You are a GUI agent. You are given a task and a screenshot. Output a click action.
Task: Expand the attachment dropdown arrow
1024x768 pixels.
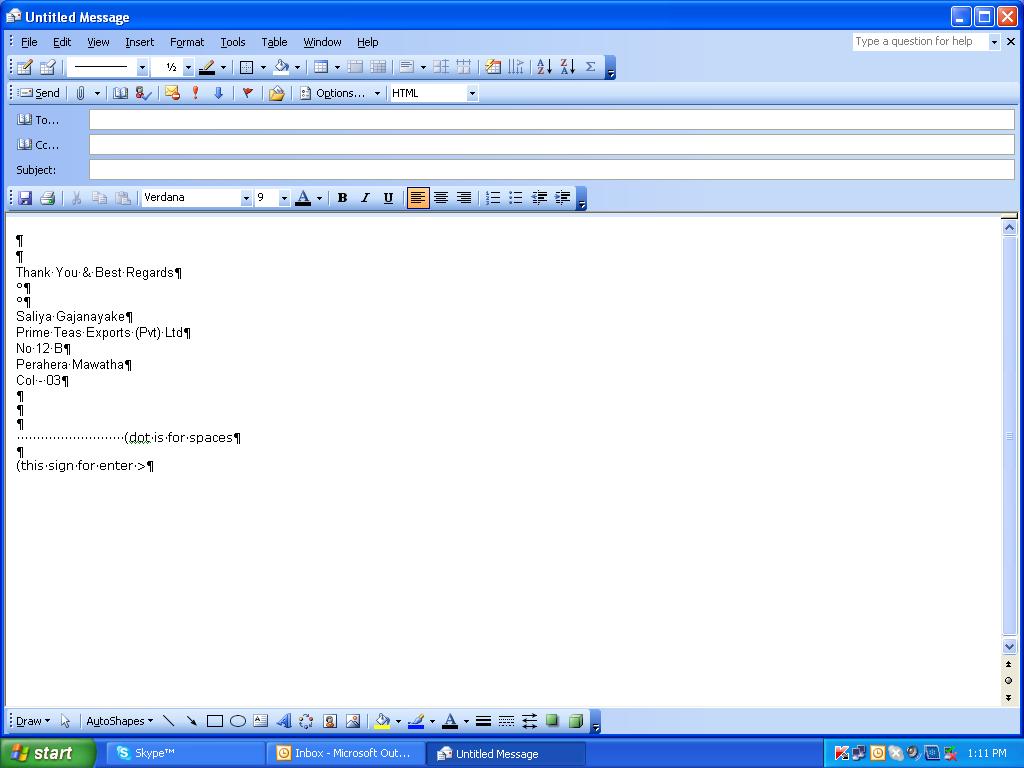(x=97, y=93)
